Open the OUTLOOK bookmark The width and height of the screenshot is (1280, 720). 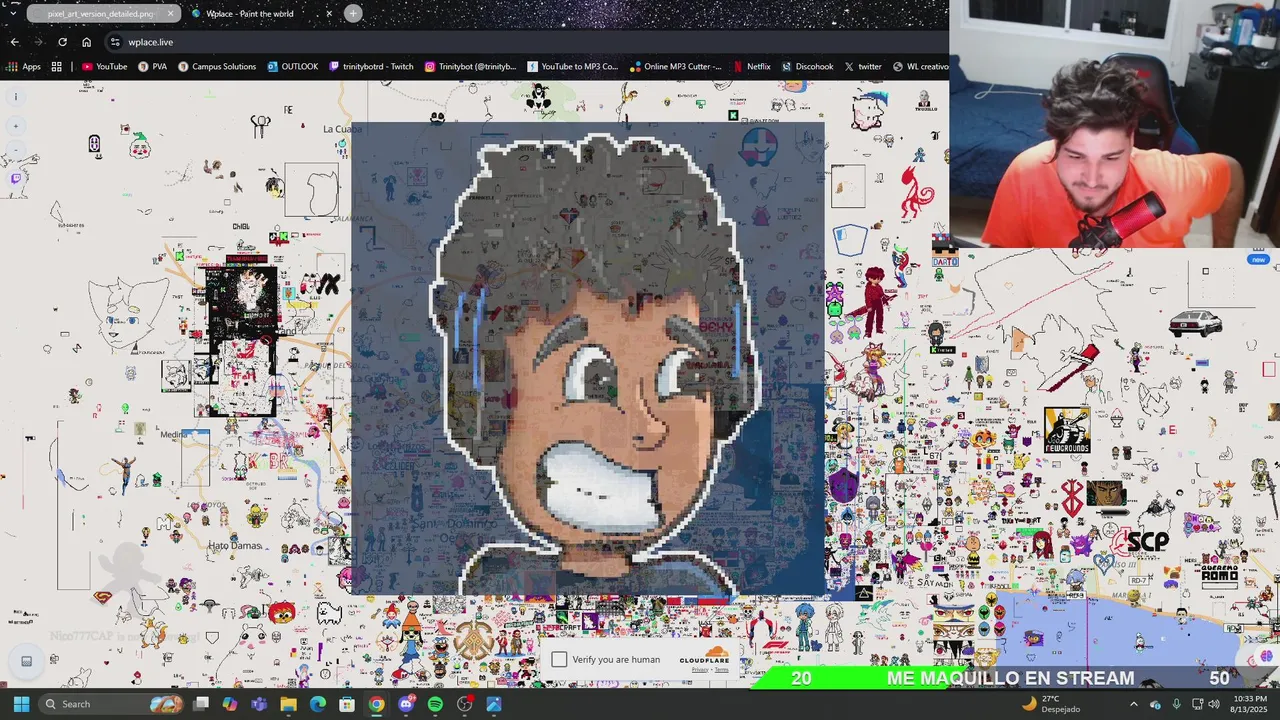(293, 67)
